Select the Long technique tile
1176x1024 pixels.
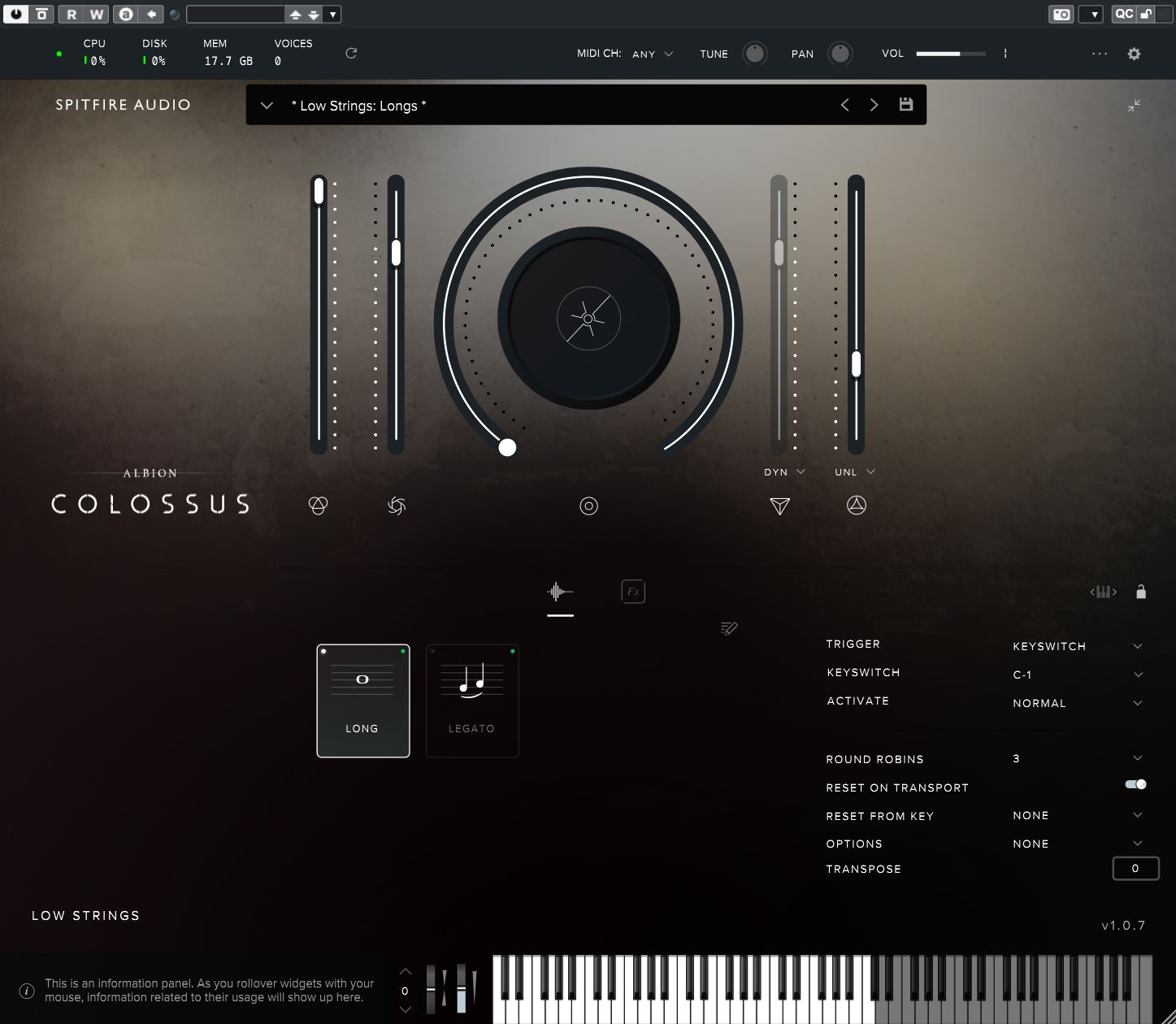tap(362, 701)
